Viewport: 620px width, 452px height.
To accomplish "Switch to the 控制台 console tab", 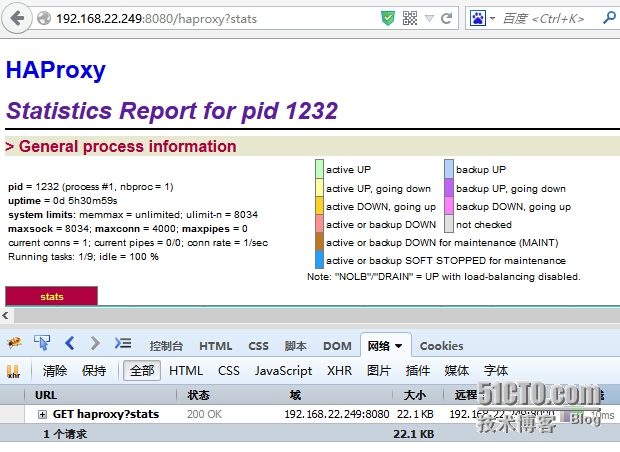I will pos(166,346).
